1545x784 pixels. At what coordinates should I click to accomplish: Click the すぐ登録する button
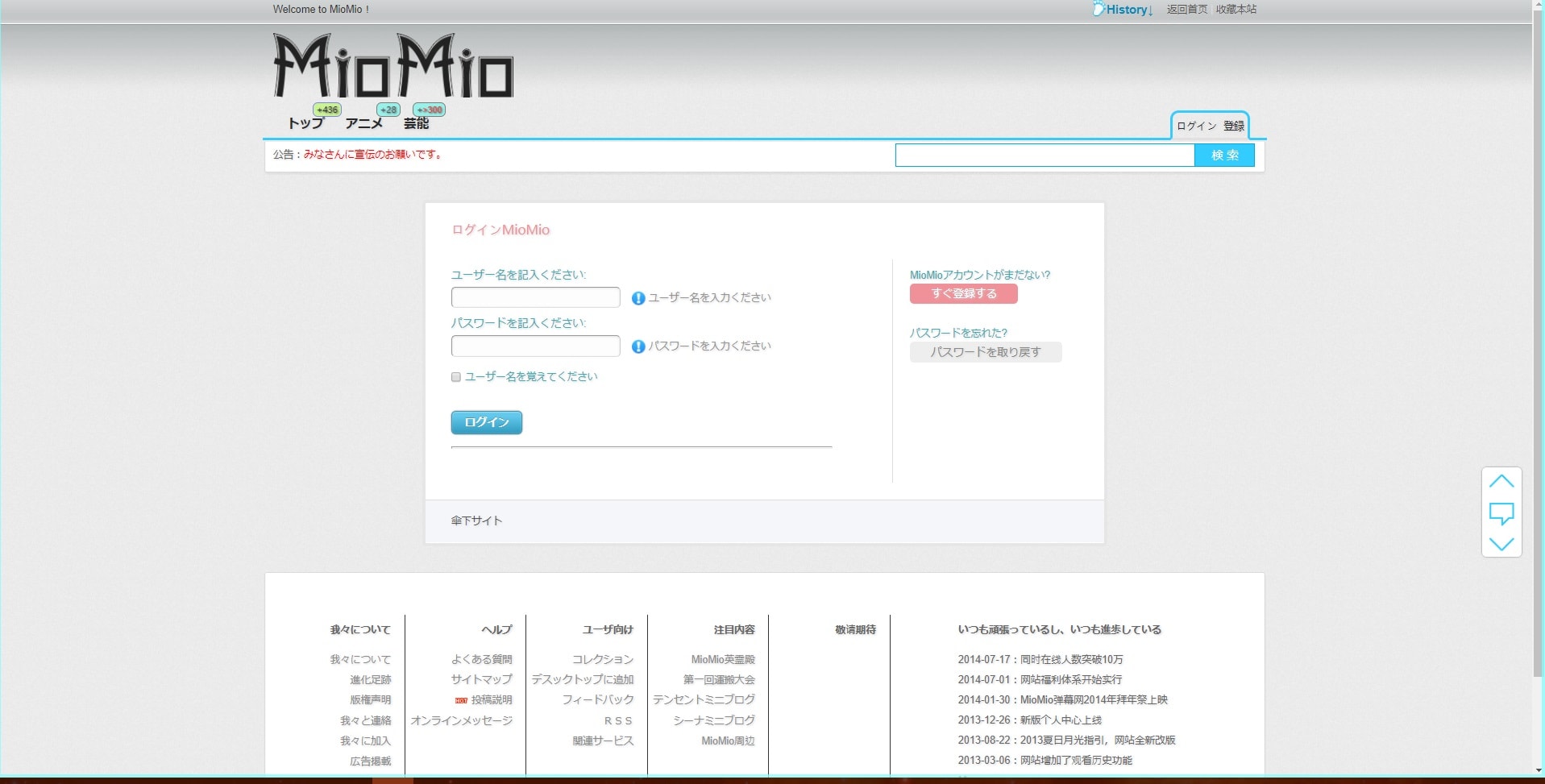tap(964, 294)
